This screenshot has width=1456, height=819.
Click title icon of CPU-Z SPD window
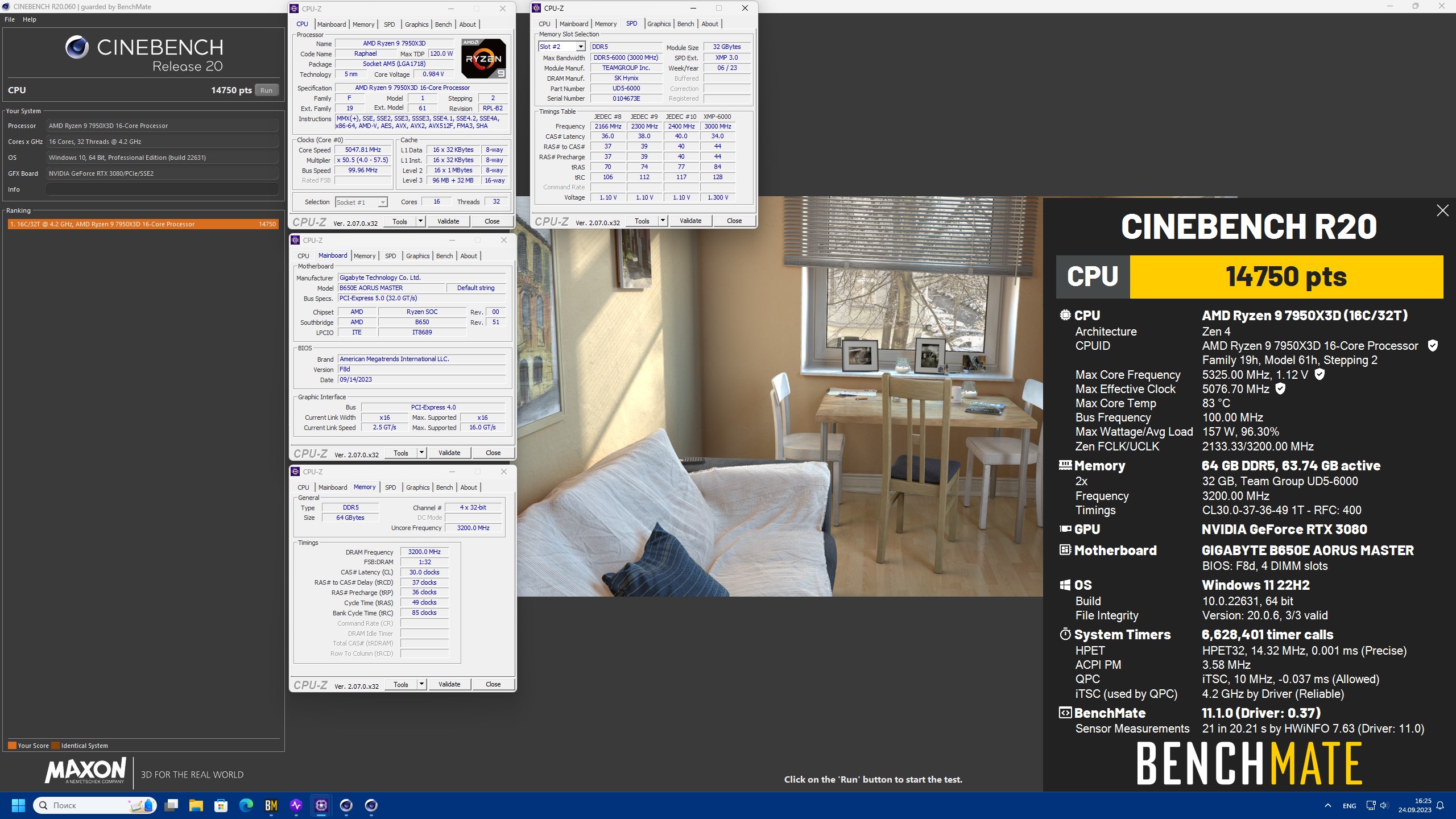536,8
